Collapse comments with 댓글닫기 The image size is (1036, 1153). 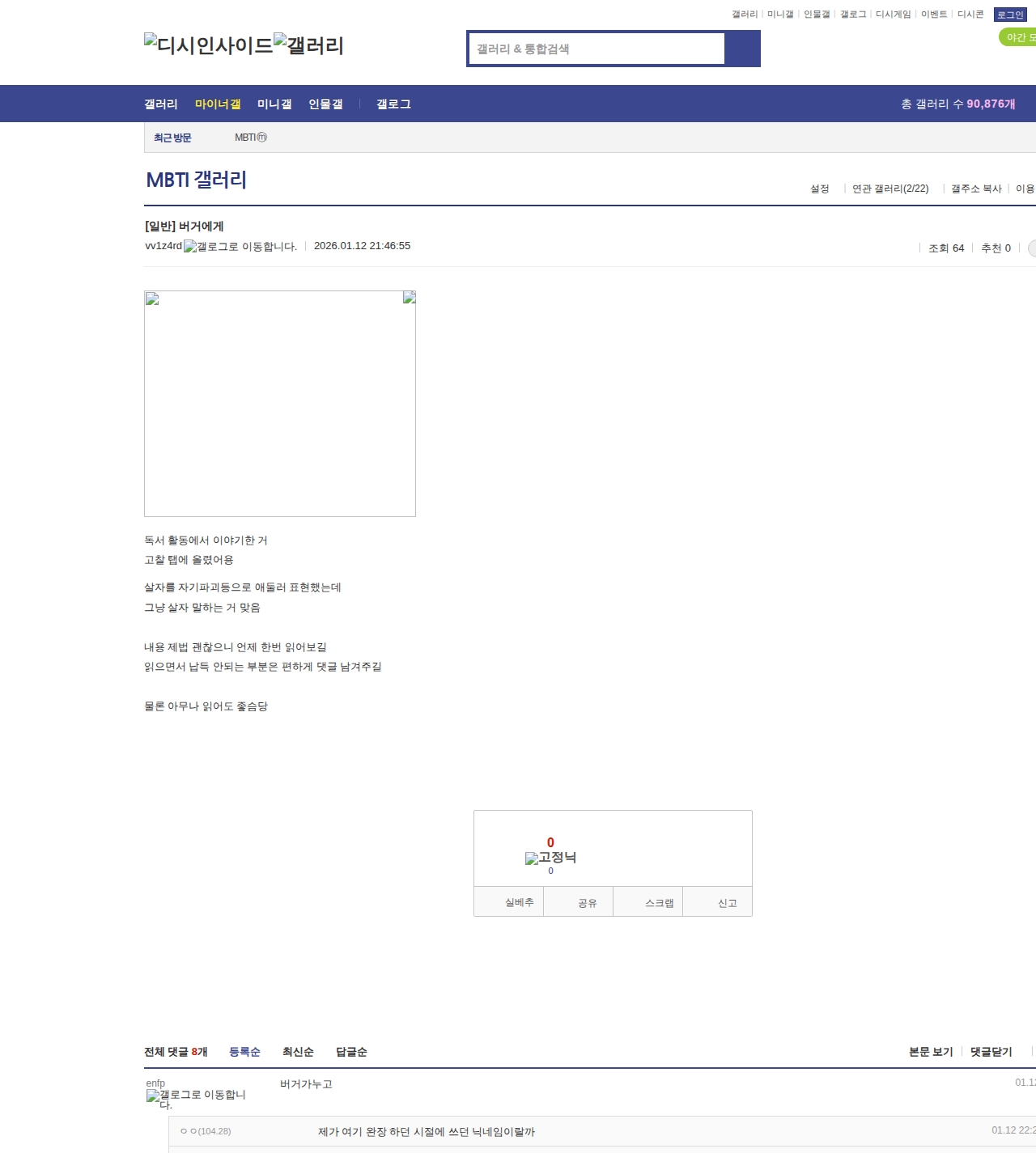tap(989, 1051)
